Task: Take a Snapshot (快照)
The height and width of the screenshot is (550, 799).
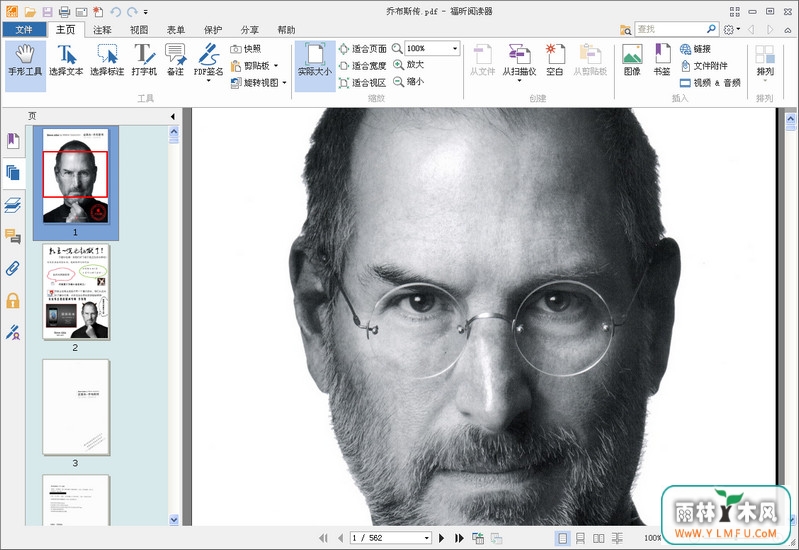Action: click(x=246, y=49)
